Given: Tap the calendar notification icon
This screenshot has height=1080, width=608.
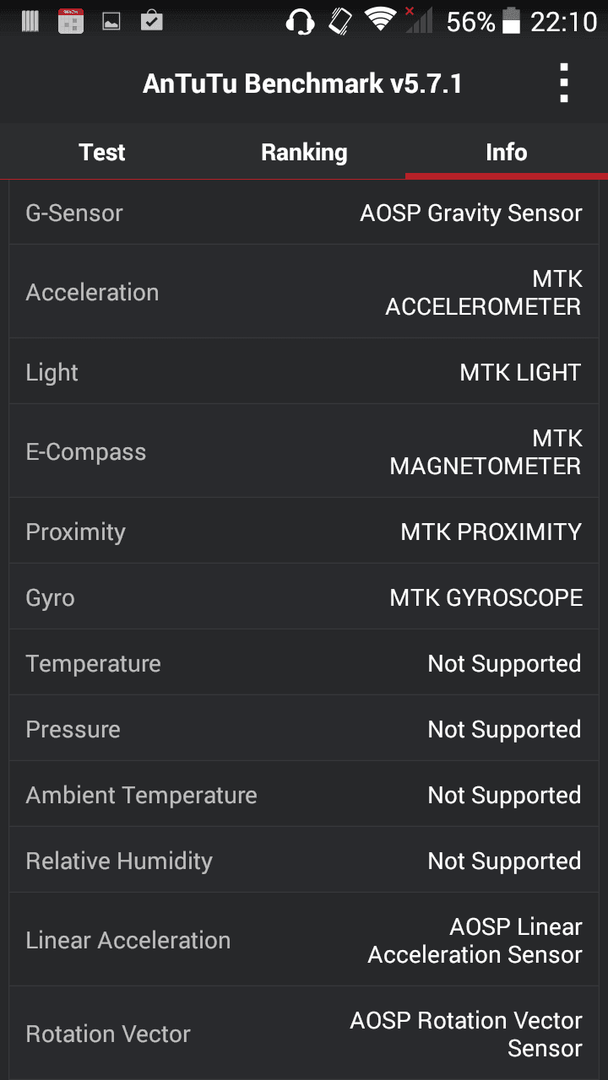Looking at the screenshot, I should (70, 21).
